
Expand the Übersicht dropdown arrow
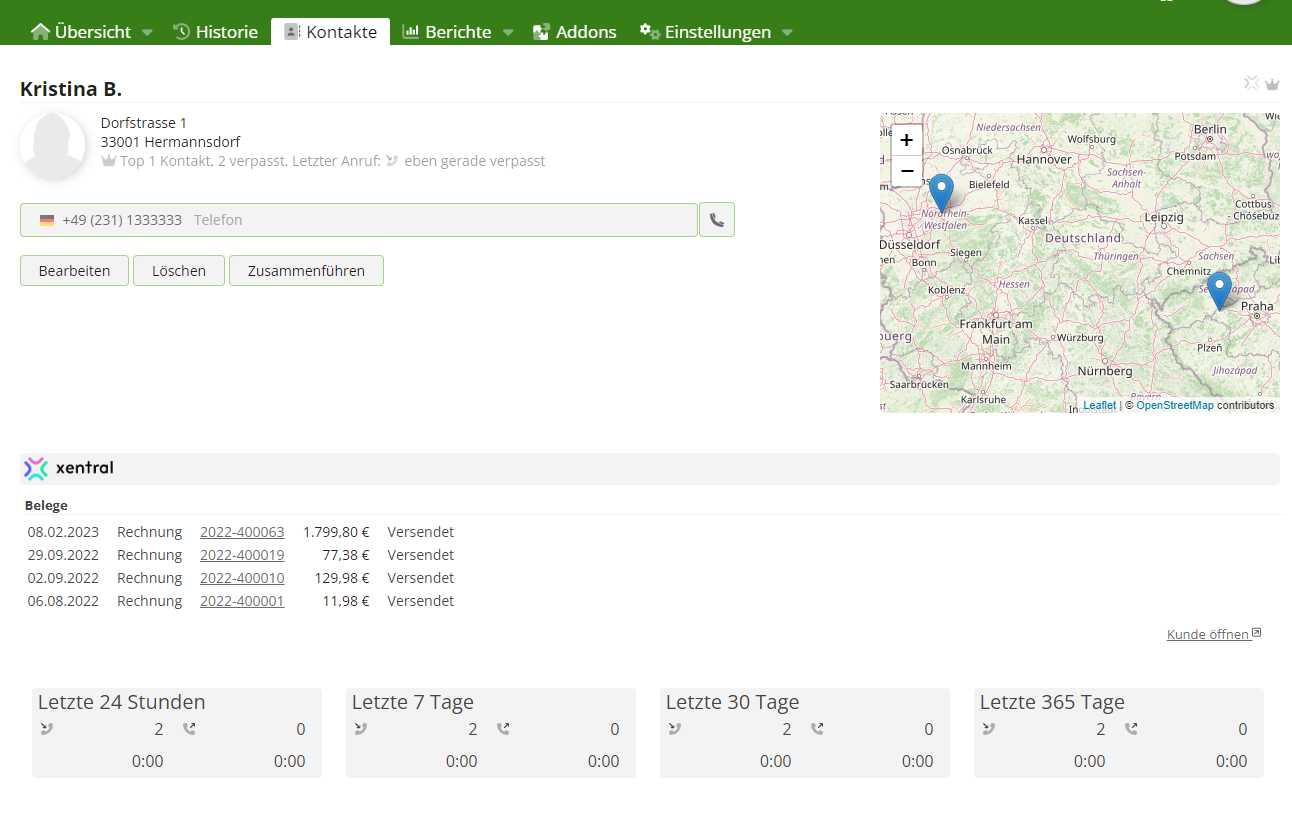pyautogui.click(x=147, y=32)
